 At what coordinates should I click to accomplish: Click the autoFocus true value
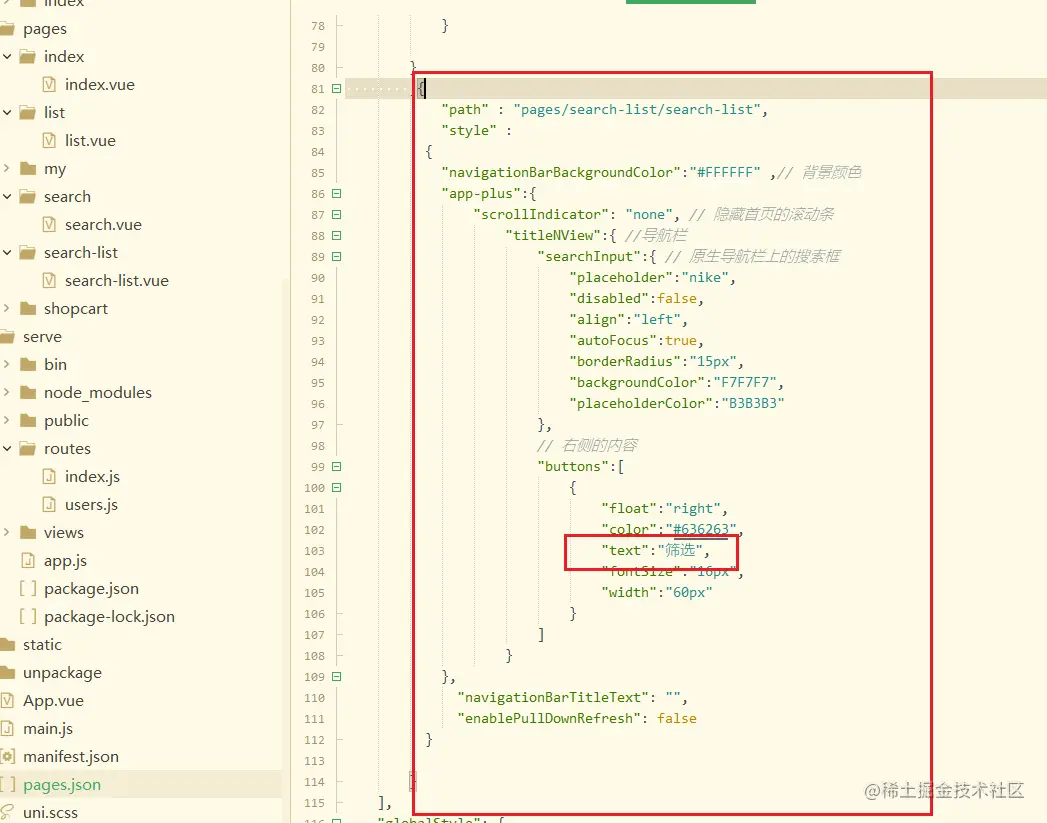click(680, 340)
